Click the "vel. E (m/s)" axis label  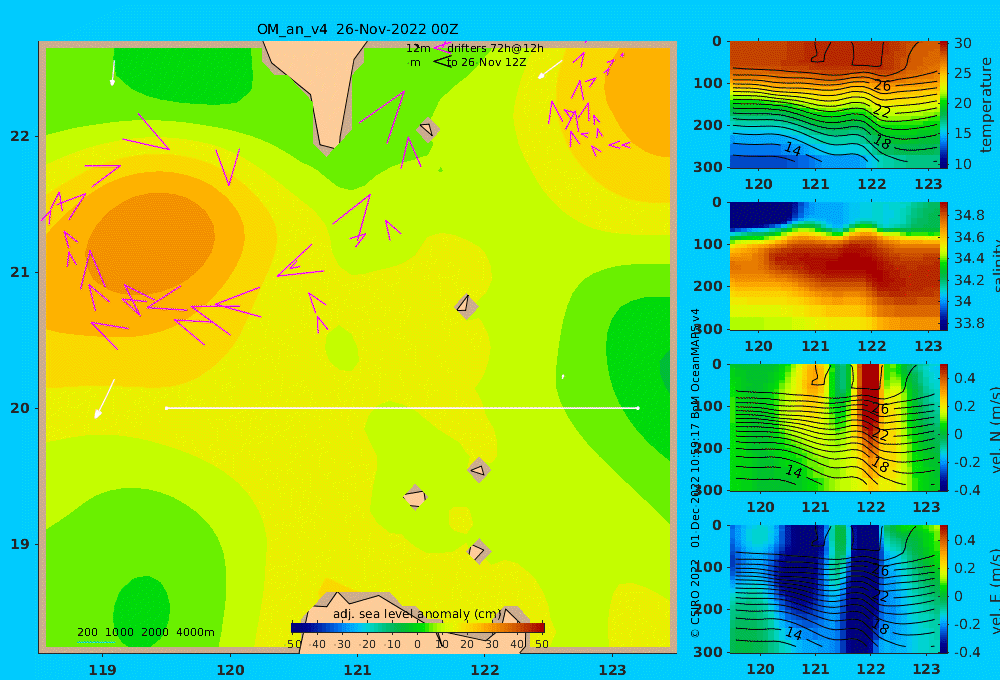994,590
